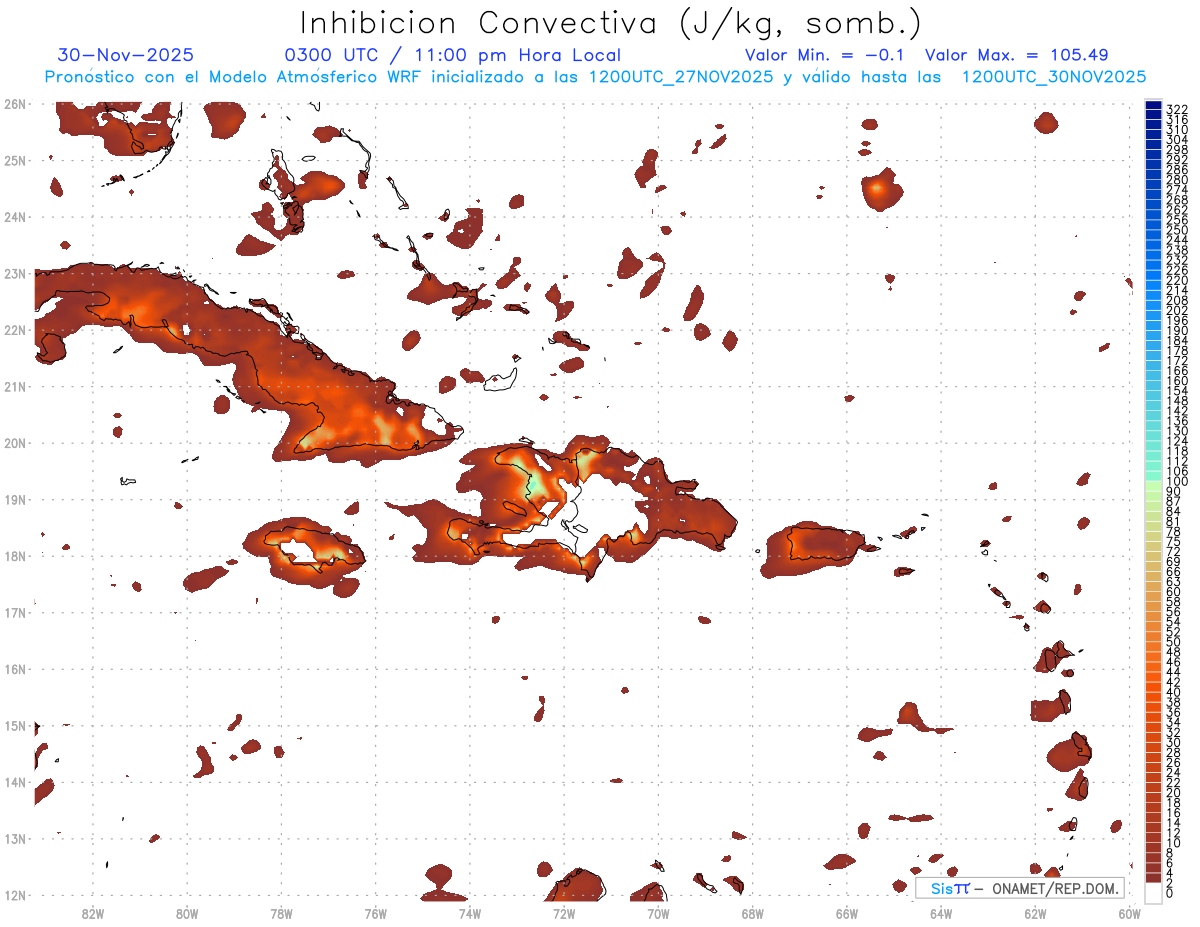1200x927 pixels.
Task: Select the "Valor Min. = -0.1" text
Action: point(824,55)
